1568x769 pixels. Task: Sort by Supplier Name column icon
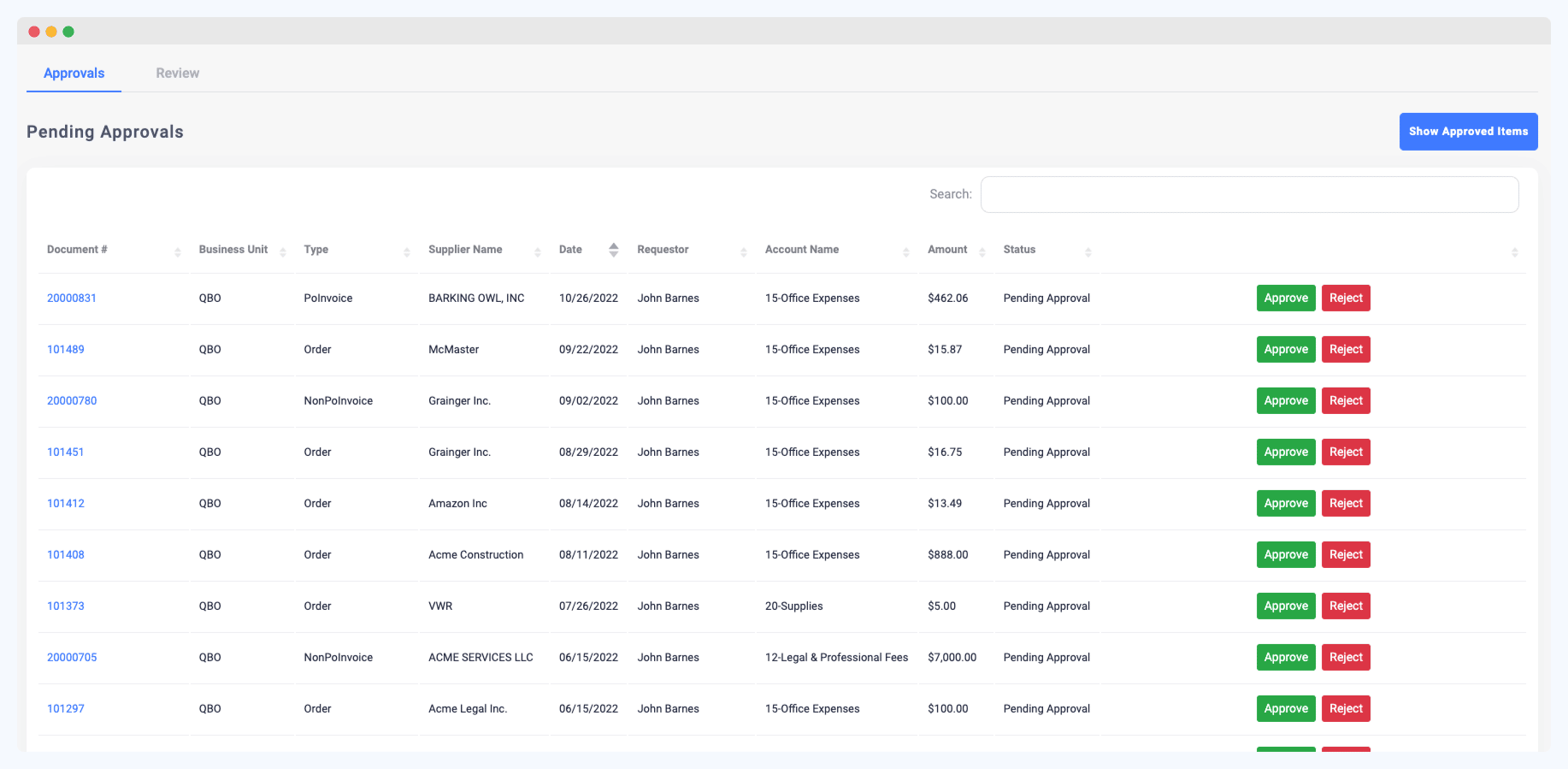coord(538,252)
